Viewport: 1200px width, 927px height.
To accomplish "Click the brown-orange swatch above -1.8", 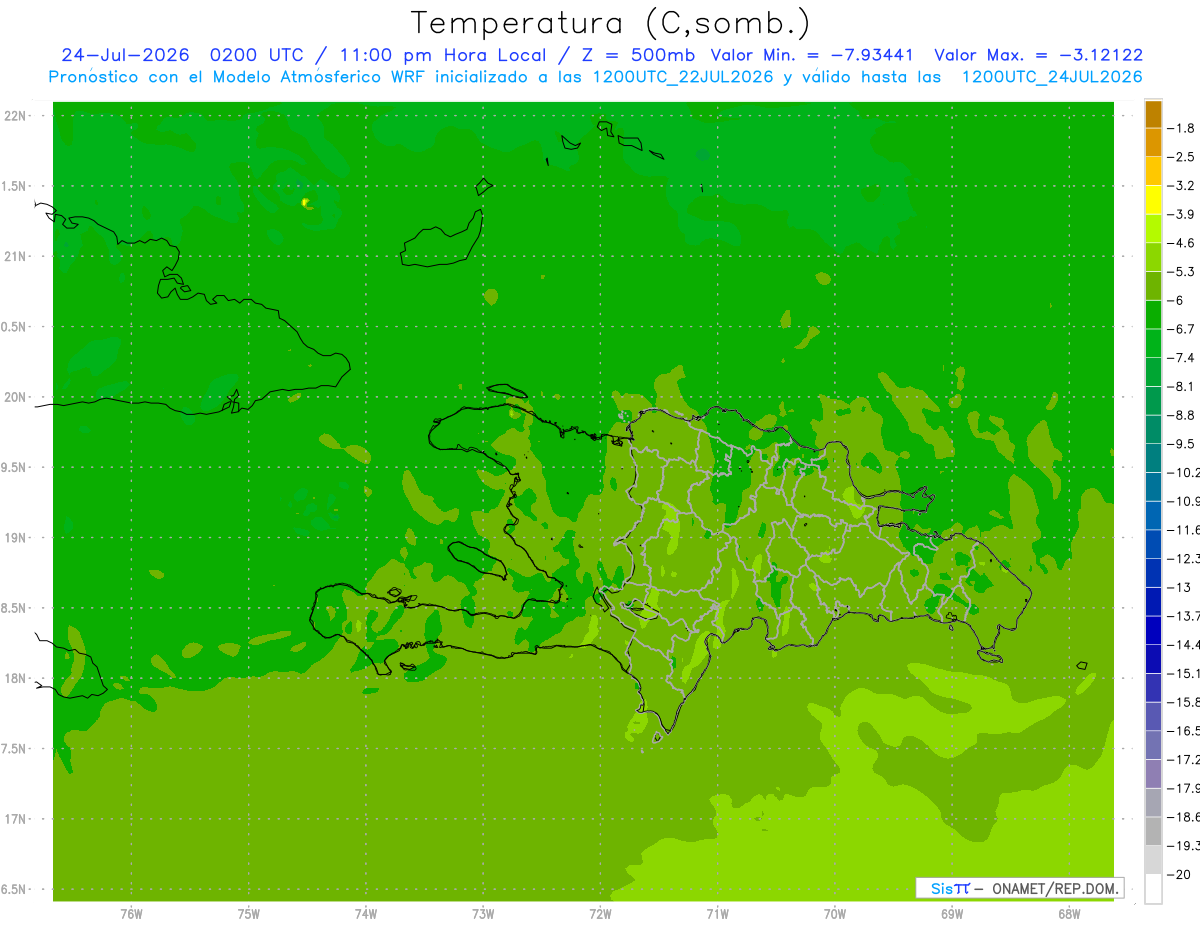I will coord(1153,114).
